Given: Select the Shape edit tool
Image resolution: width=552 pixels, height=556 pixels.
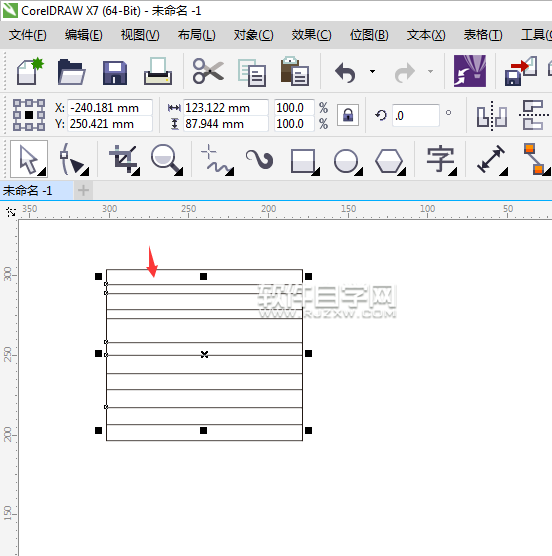Looking at the screenshot, I should click(73, 159).
